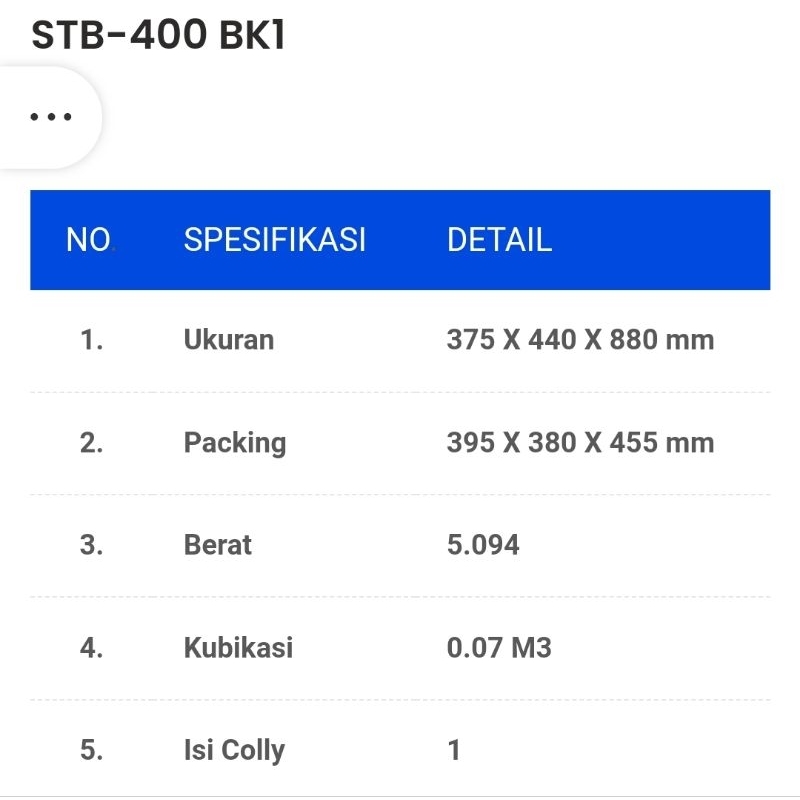The width and height of the screenshot is (800, 800).
Task: Select the 5.094 weight value
Action: pyautogui.click(x=483, y=545)
